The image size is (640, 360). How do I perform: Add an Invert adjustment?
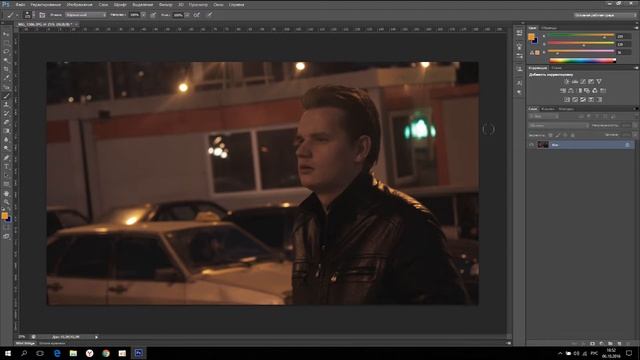pos(567,100)
